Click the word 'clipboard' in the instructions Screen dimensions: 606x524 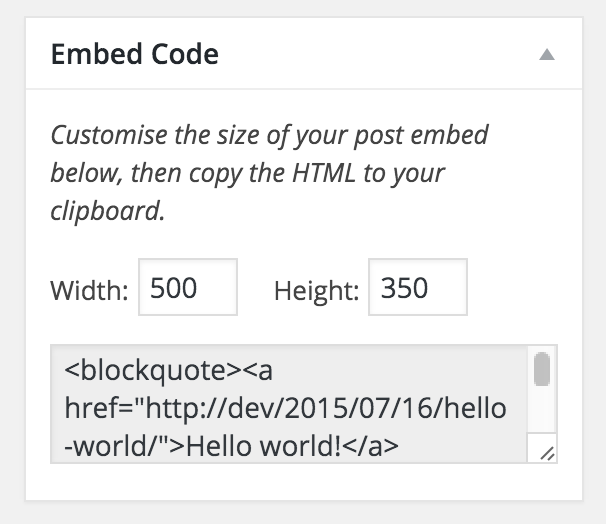(105, 211)
